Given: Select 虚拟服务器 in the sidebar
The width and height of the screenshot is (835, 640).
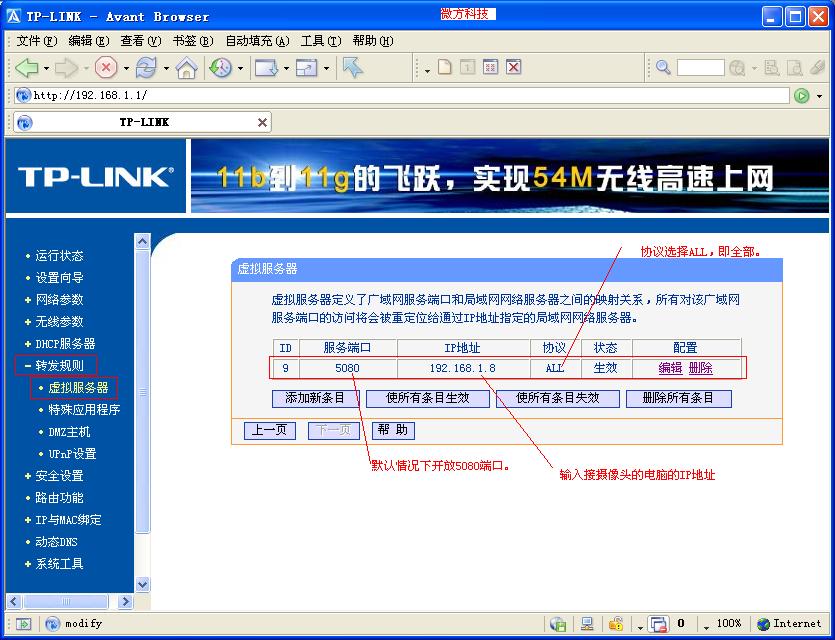Looking at the screenshot, I should click(x=78, y=388).
